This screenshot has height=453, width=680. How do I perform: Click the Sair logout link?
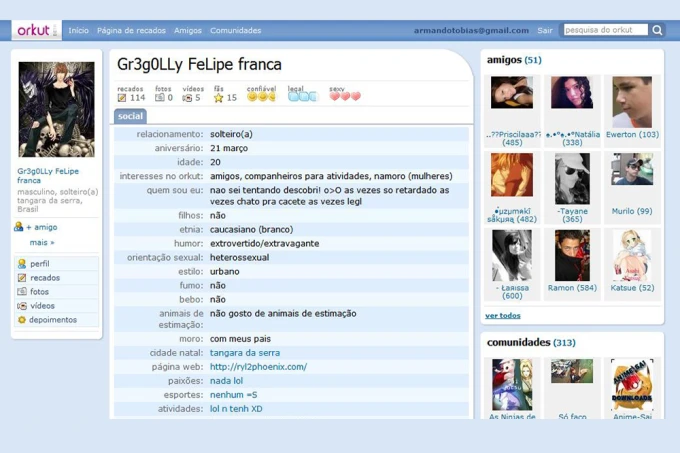click(545, 31)
